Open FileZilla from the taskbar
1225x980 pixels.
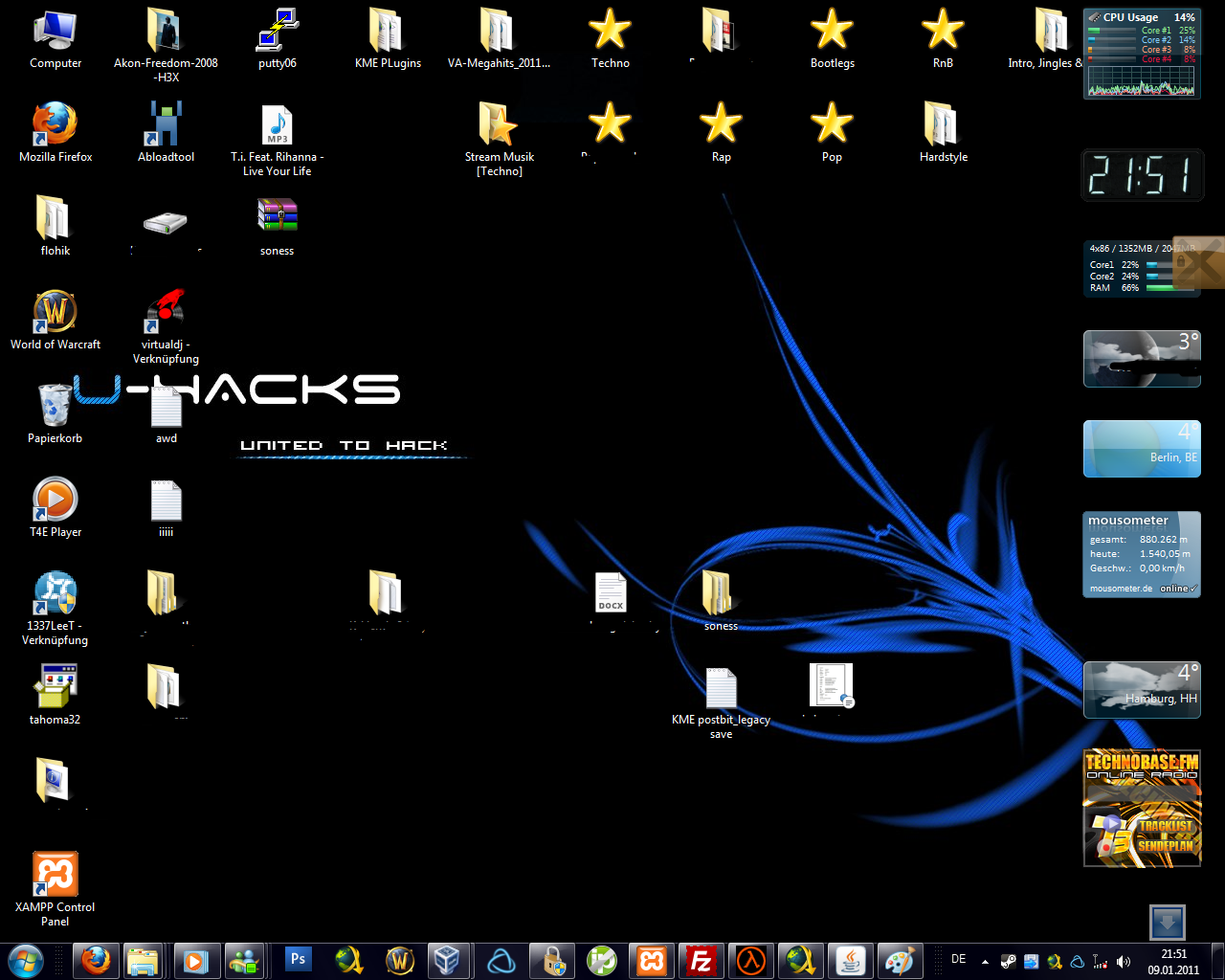702,960
